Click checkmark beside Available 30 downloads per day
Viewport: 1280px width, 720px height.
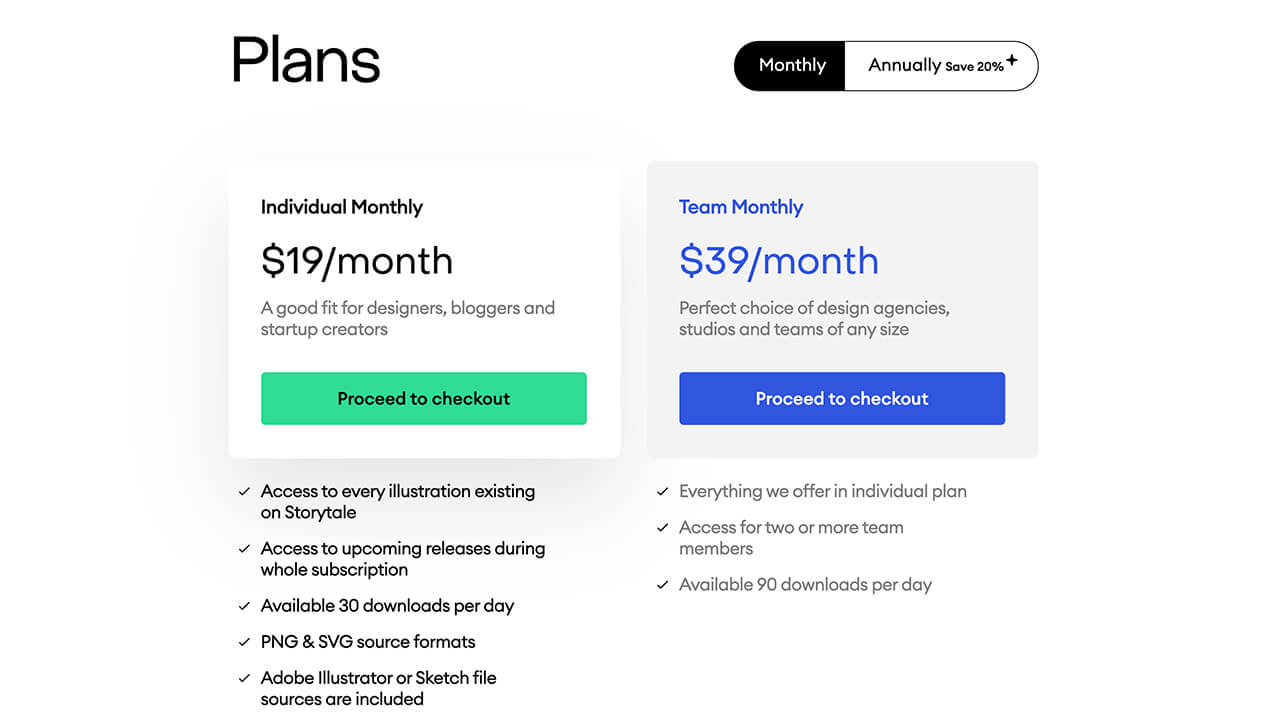(244, 606)
